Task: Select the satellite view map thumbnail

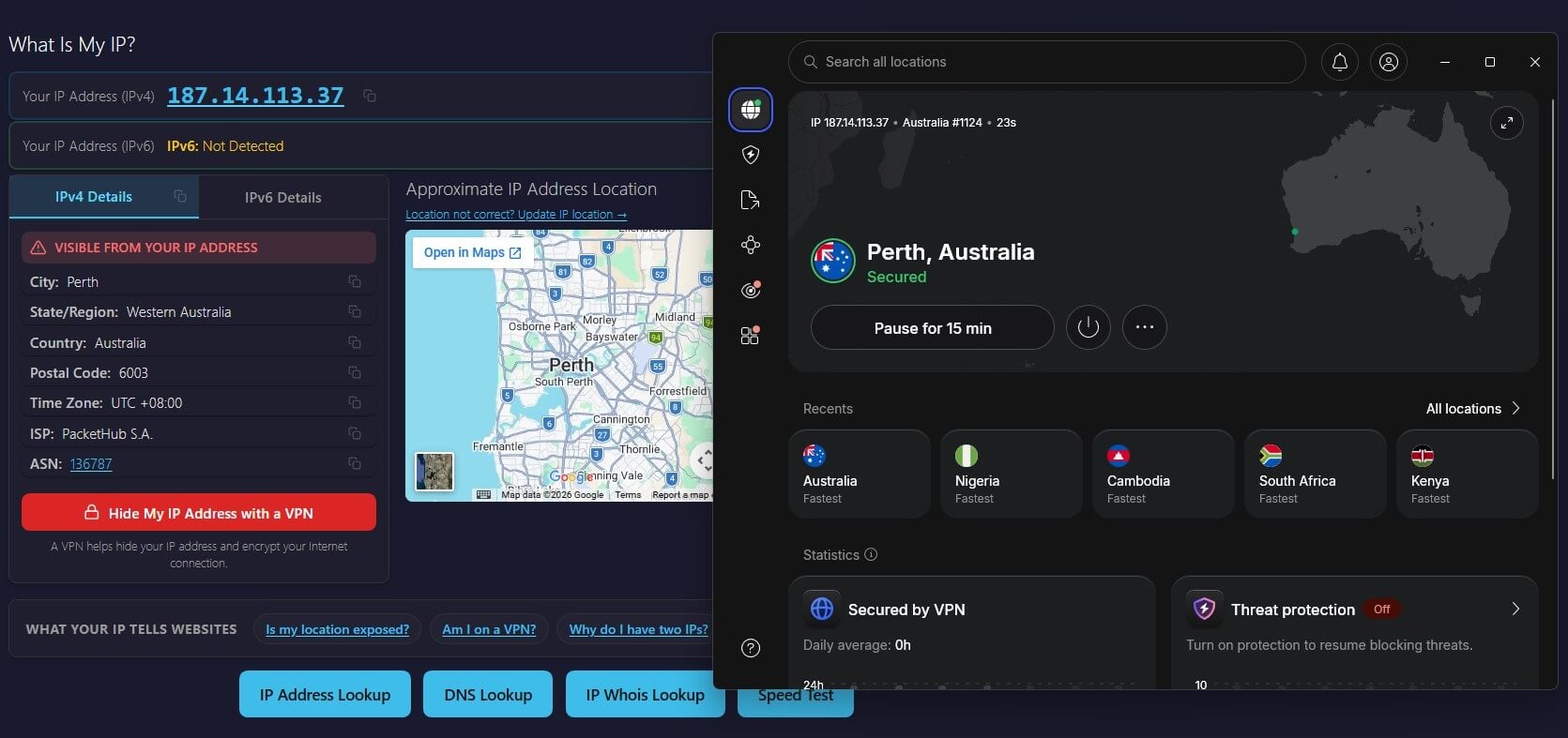Action: 434,472
